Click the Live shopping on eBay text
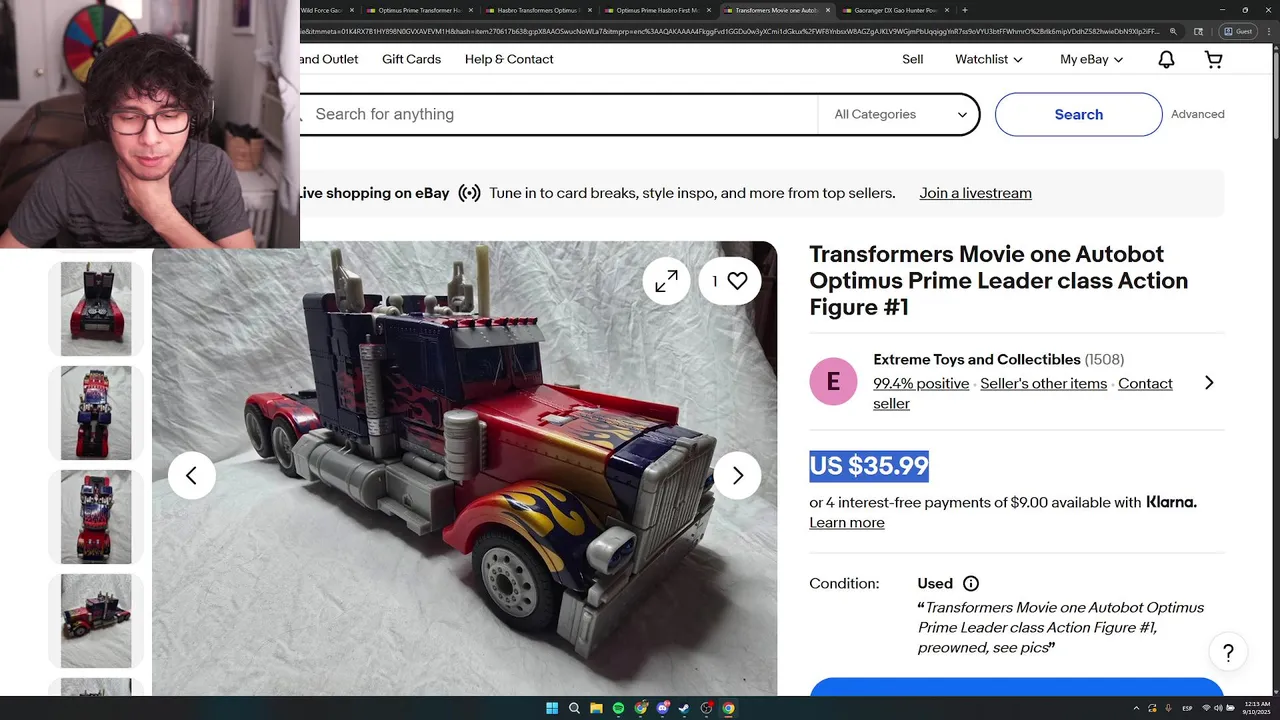This screenshot has width=1280, height=720. click(x=375, y=194)
